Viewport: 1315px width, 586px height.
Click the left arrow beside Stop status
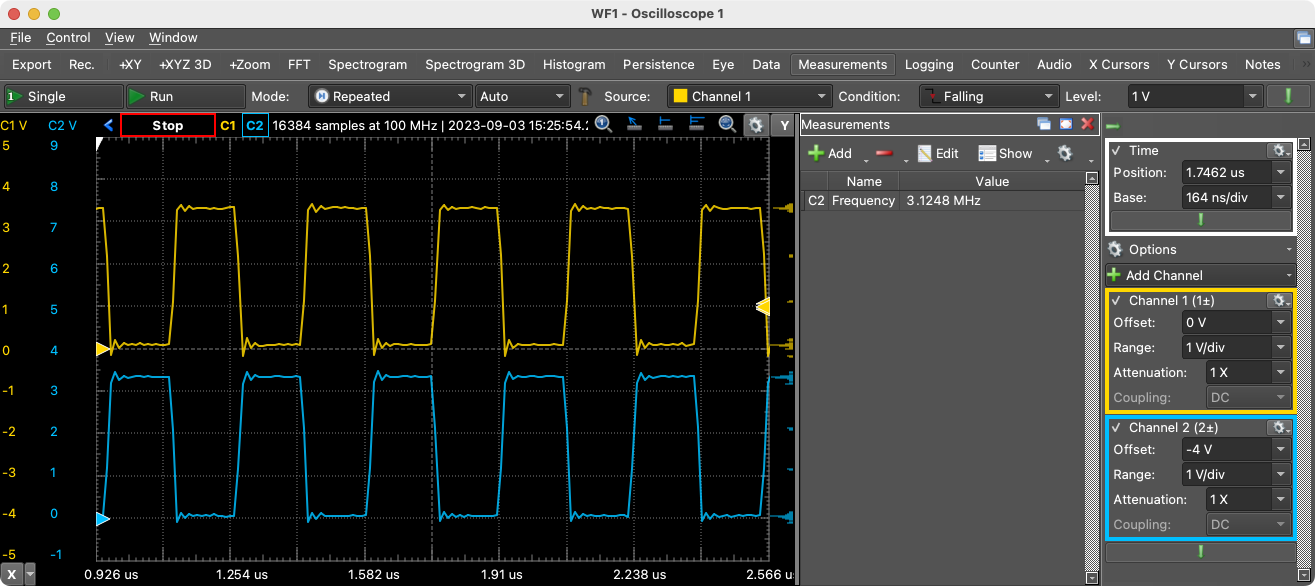coord(109,125)
